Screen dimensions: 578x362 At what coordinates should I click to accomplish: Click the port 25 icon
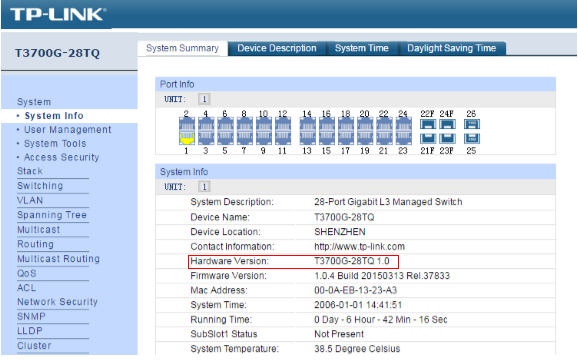click(x=471, y=139)
